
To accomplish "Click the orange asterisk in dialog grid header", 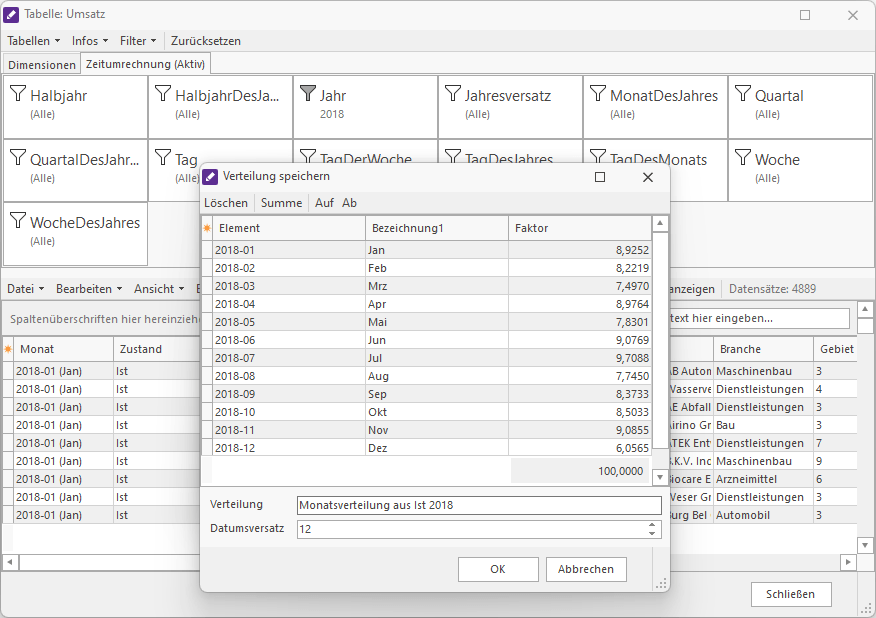I will tap(207, 229).
